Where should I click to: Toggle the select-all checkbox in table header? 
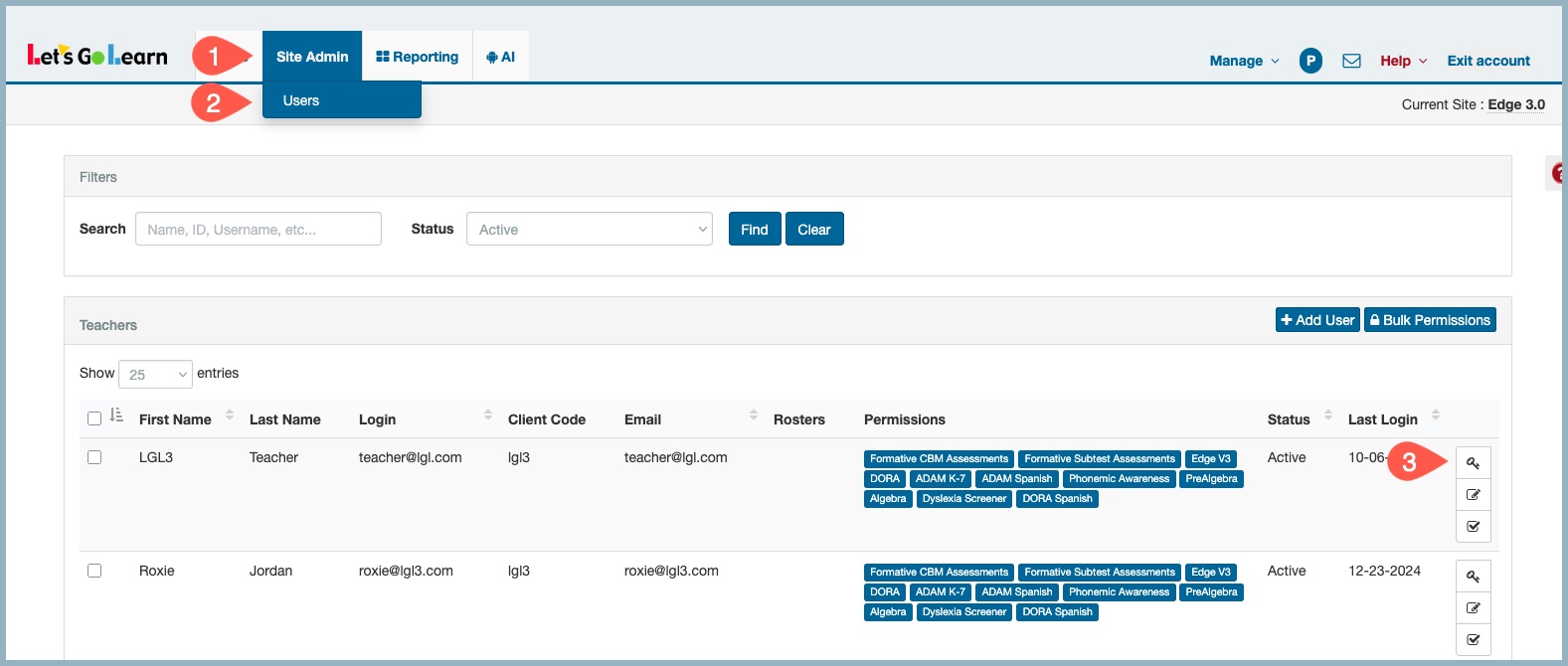tap(94, 418)
